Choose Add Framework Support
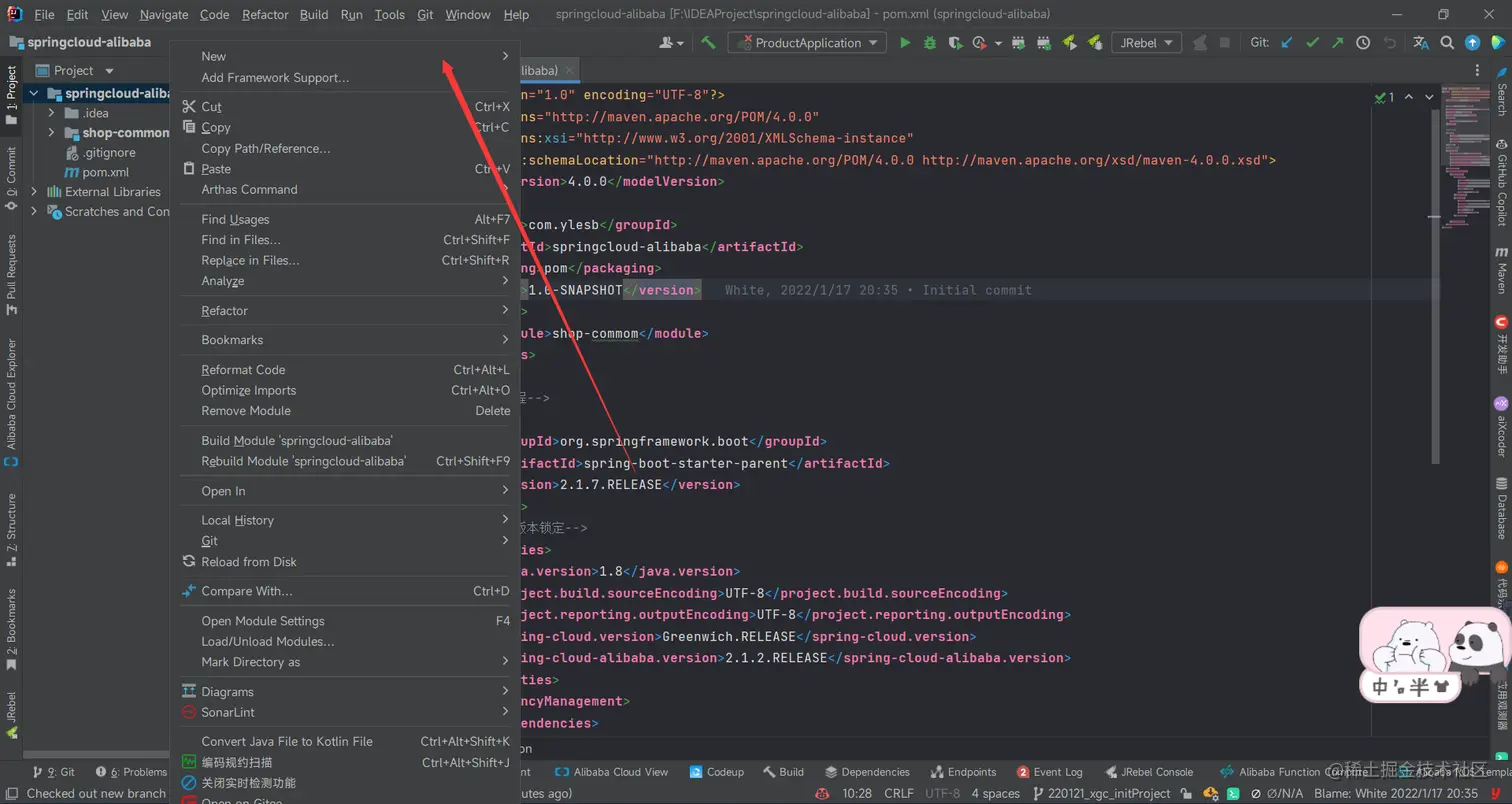 [346, 77]
